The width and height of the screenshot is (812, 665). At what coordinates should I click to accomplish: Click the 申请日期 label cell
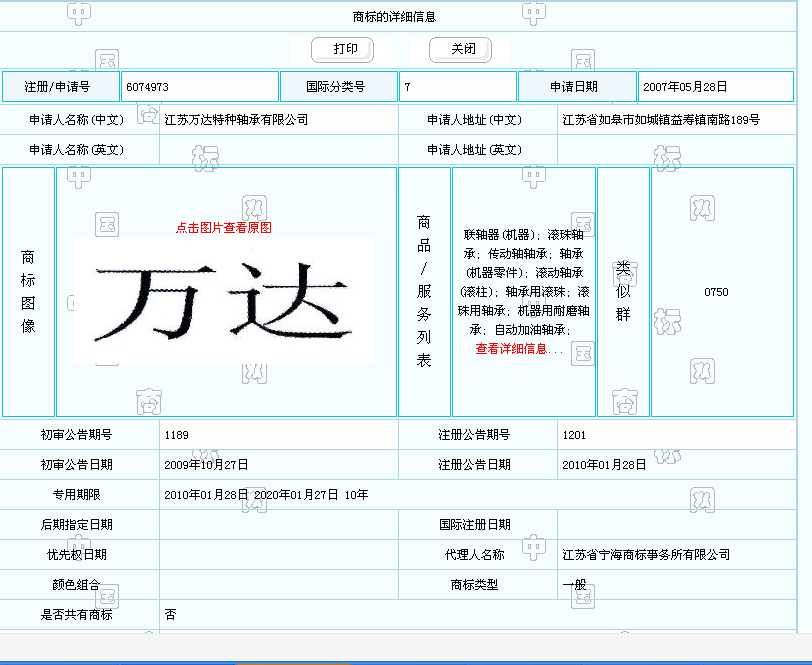pyautogui.click(x=576, y=87)
